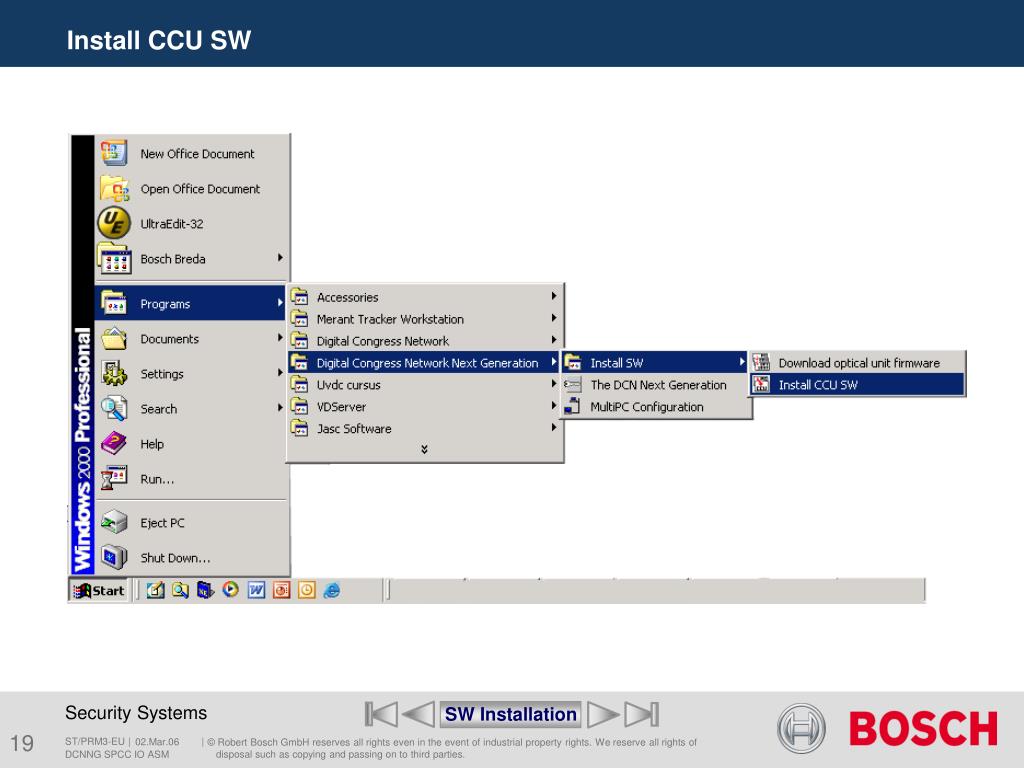Open Internet Explorer from quick launch

coord(332,590)
